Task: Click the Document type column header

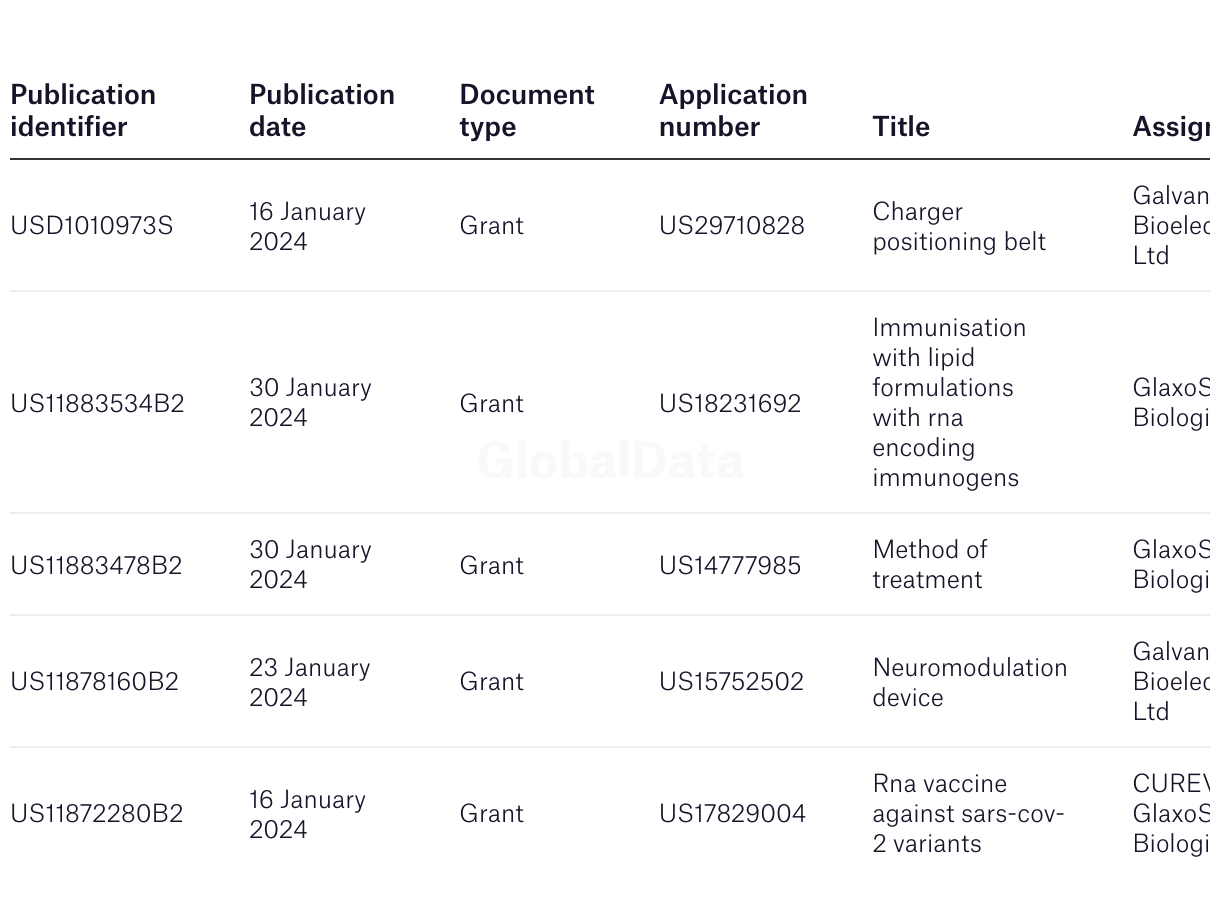Action: pyautogui.click(x=527, y=110)
